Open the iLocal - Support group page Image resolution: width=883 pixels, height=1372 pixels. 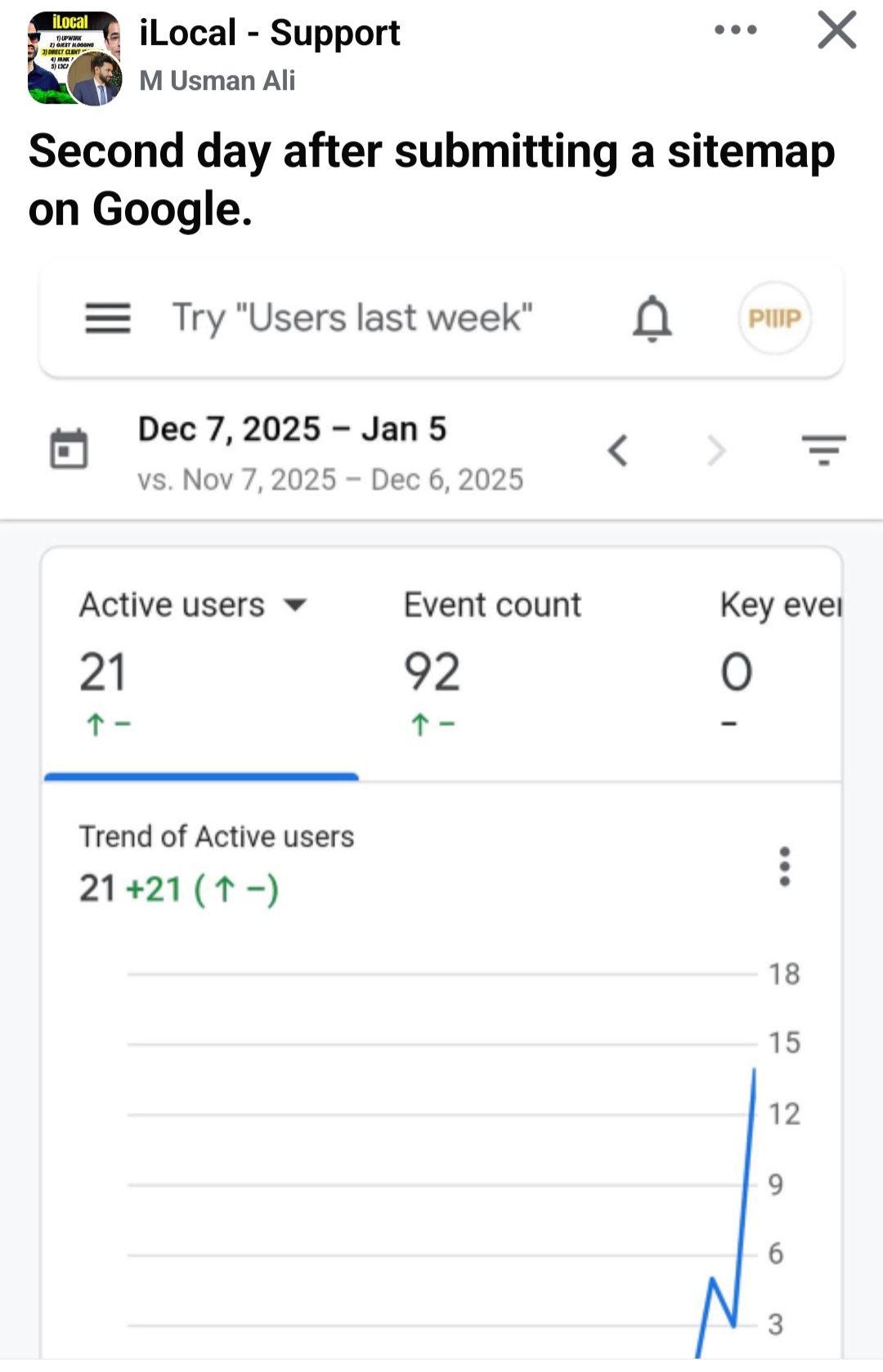[270, 33]
